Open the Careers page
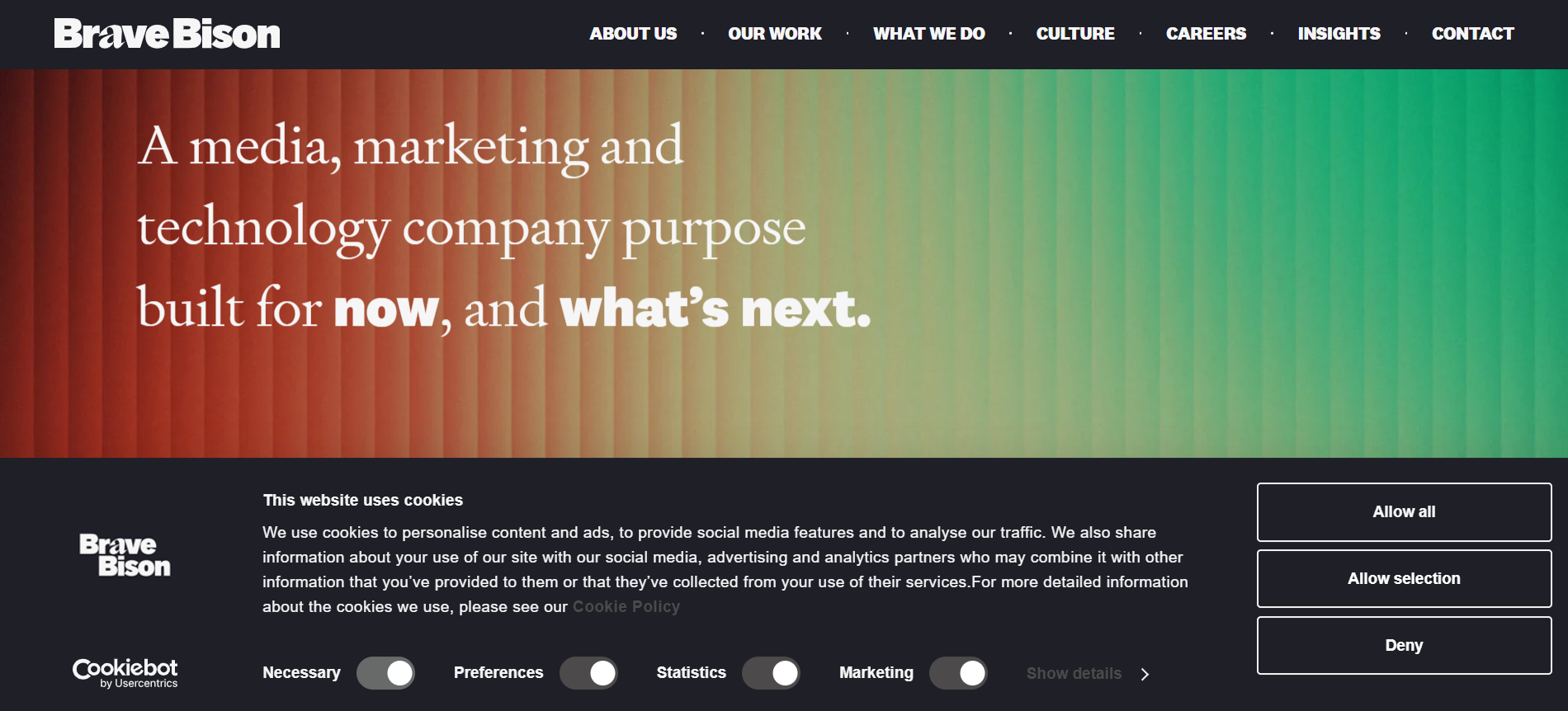1568x711 pixels. pos(1206,34)
